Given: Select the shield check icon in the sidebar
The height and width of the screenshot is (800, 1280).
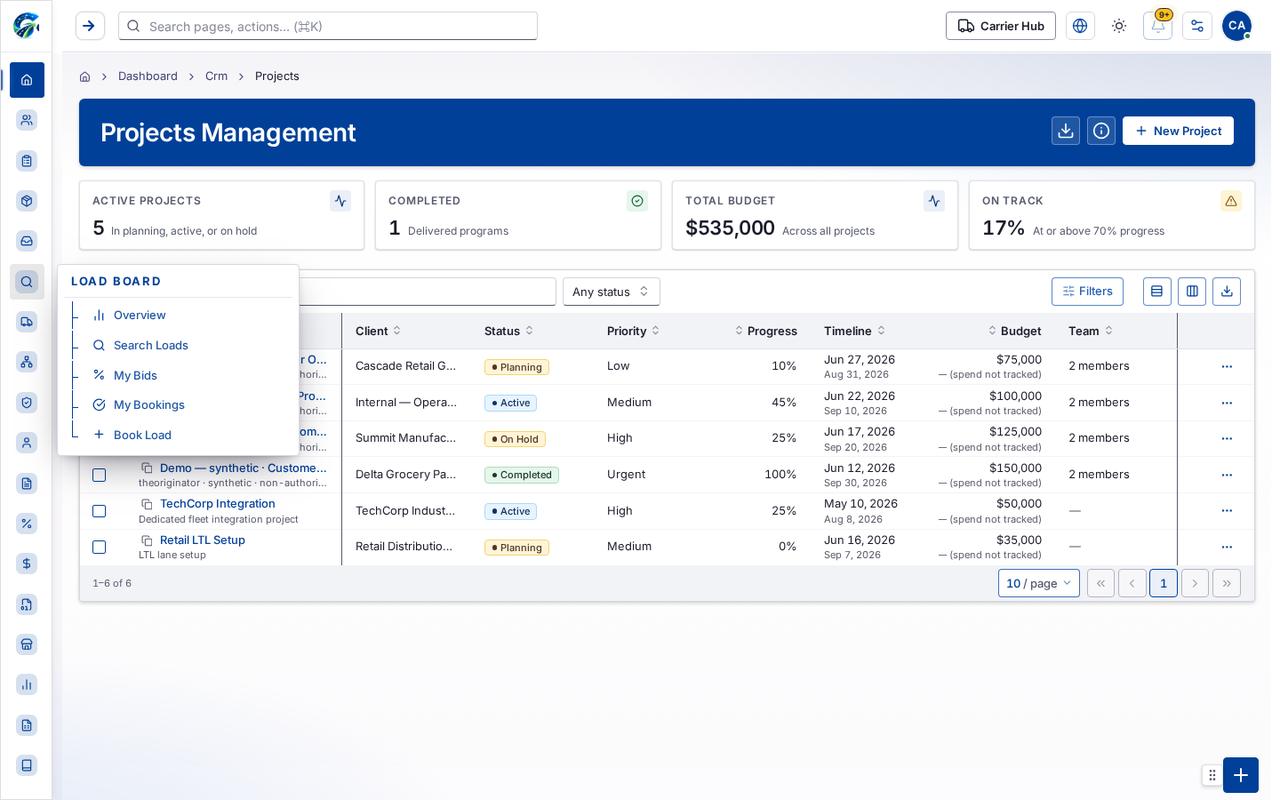Looking at the screenshot, I should coord(27,402).
